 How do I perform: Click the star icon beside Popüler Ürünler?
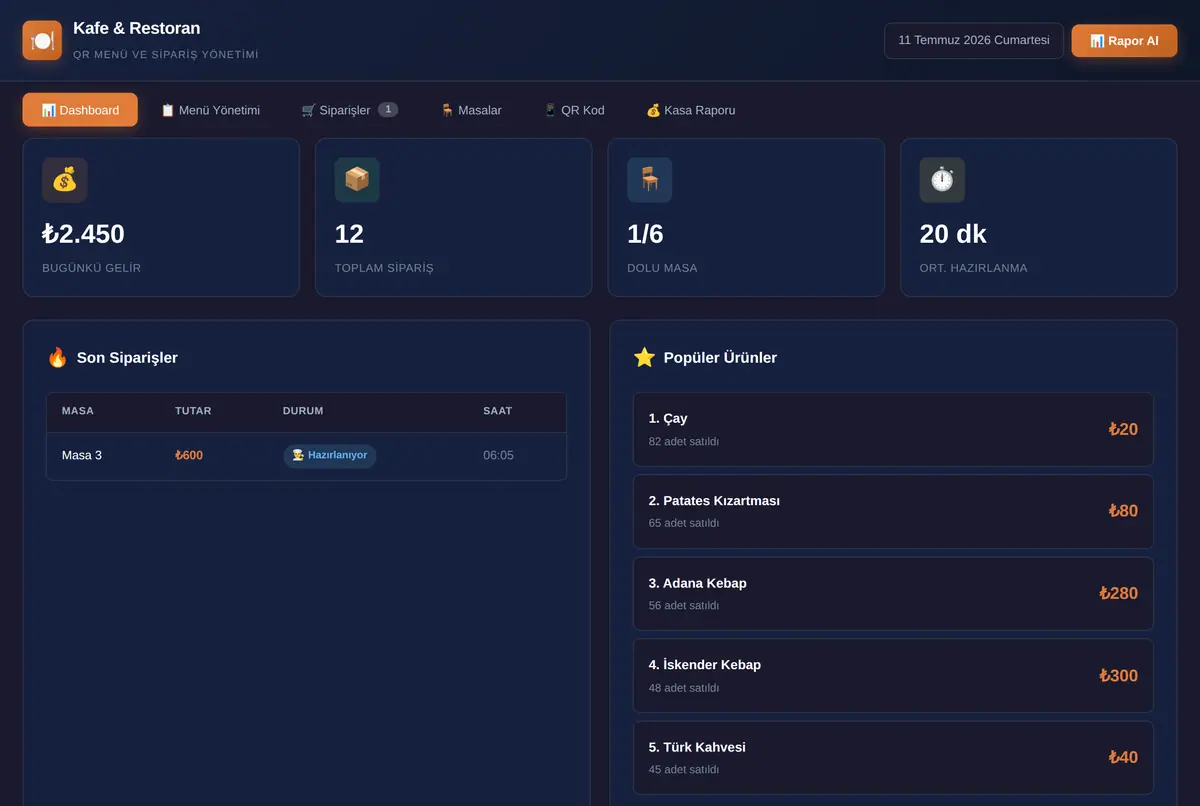click(x=644, y=357)
